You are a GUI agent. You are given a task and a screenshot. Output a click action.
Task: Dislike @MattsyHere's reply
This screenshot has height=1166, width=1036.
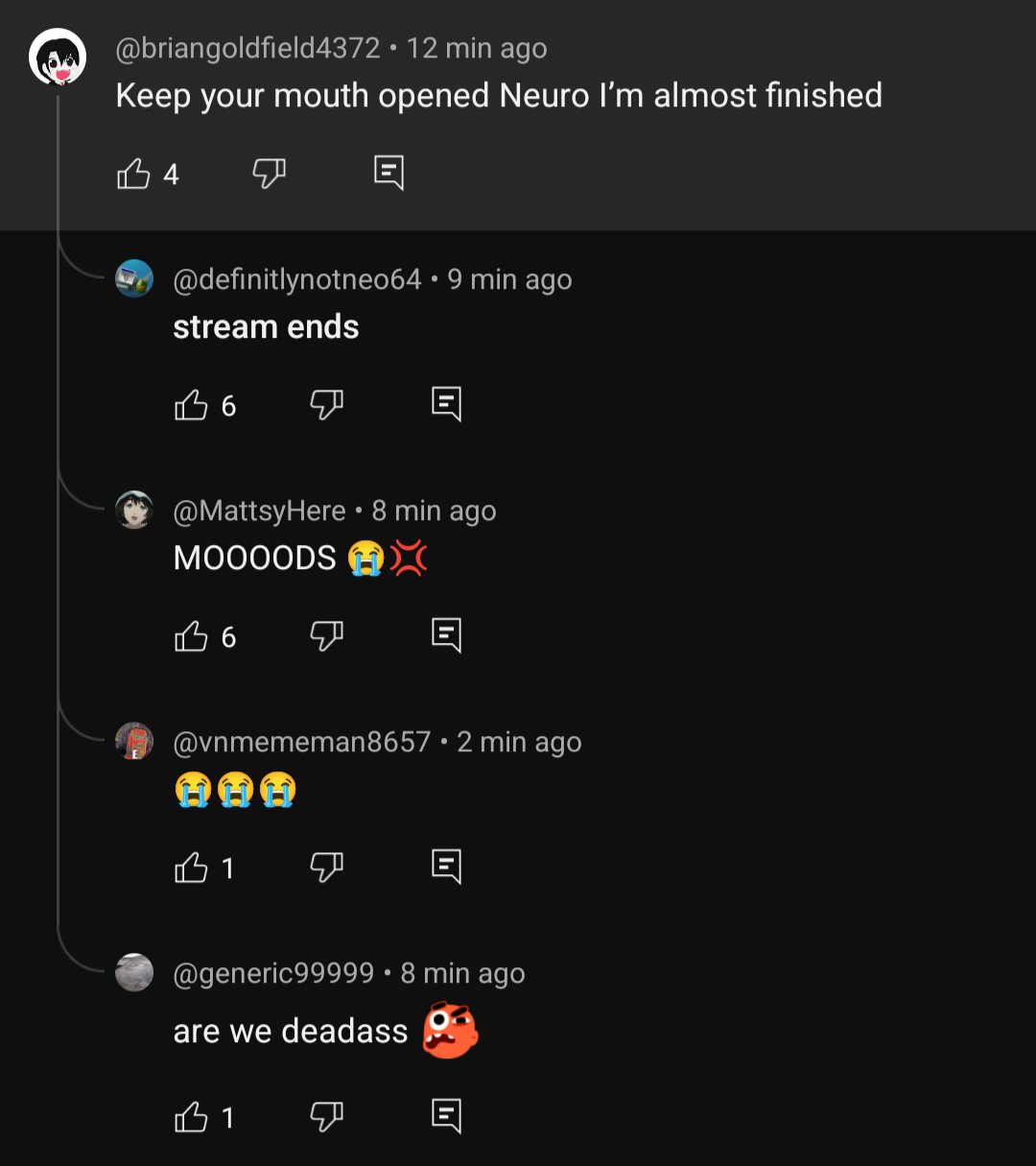(326, 636)
